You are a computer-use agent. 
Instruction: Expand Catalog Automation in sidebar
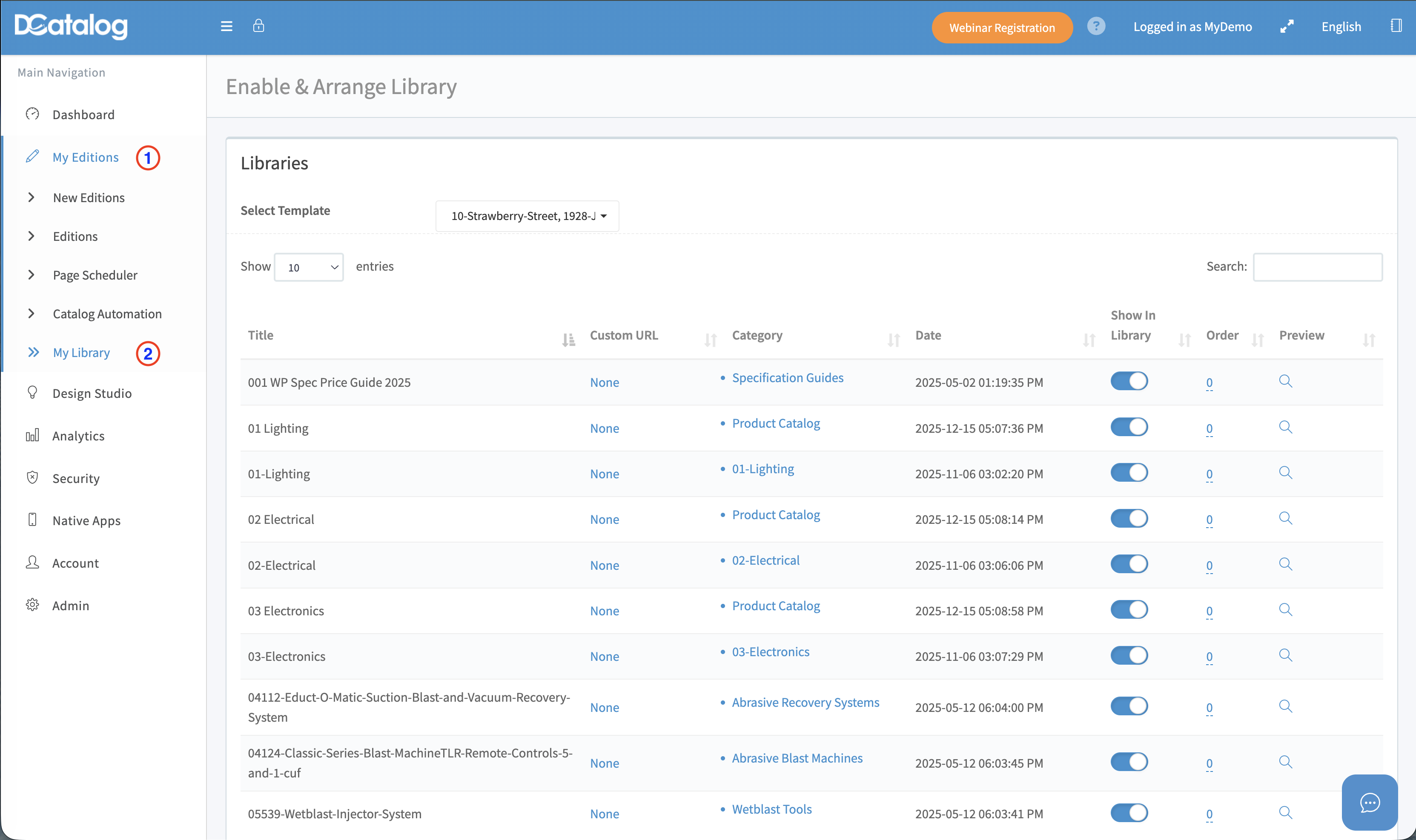[x=106, y=314]
